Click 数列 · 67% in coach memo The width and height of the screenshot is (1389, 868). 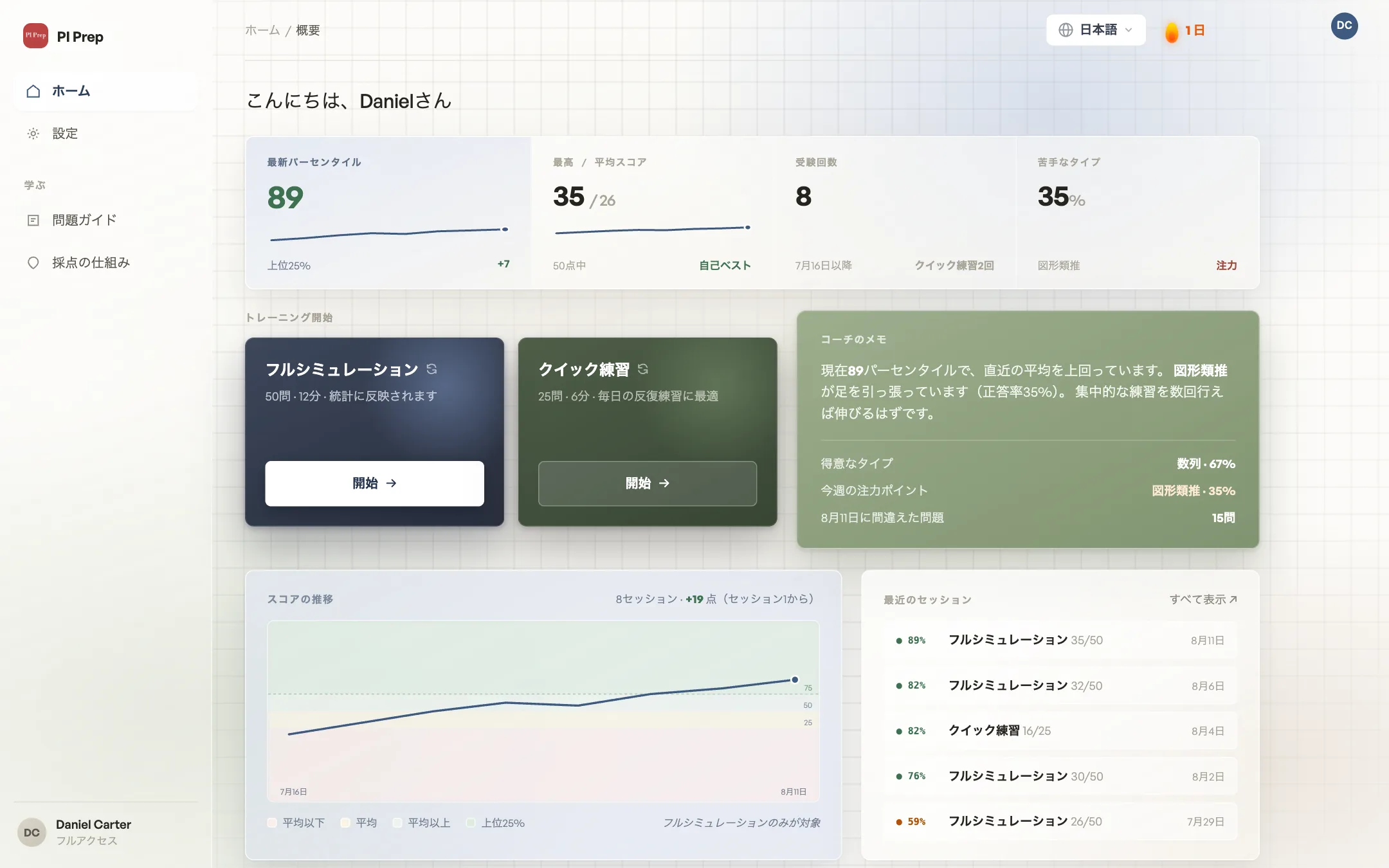[x=1206, y=464]
